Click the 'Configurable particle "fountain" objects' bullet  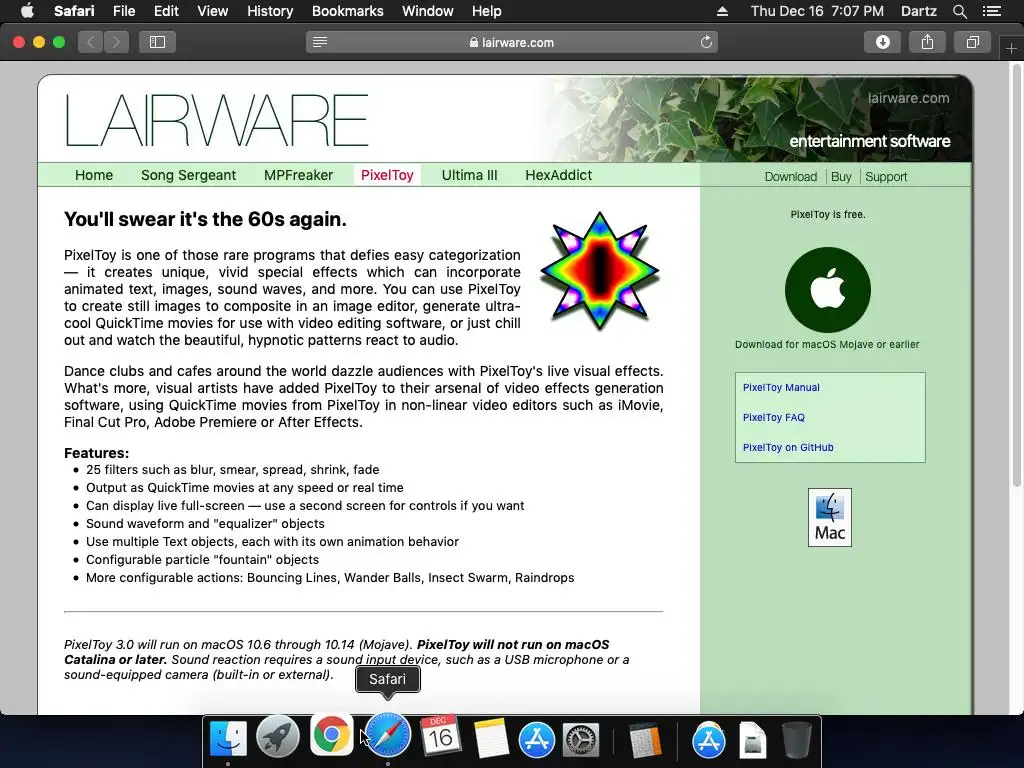pos(202,560)
